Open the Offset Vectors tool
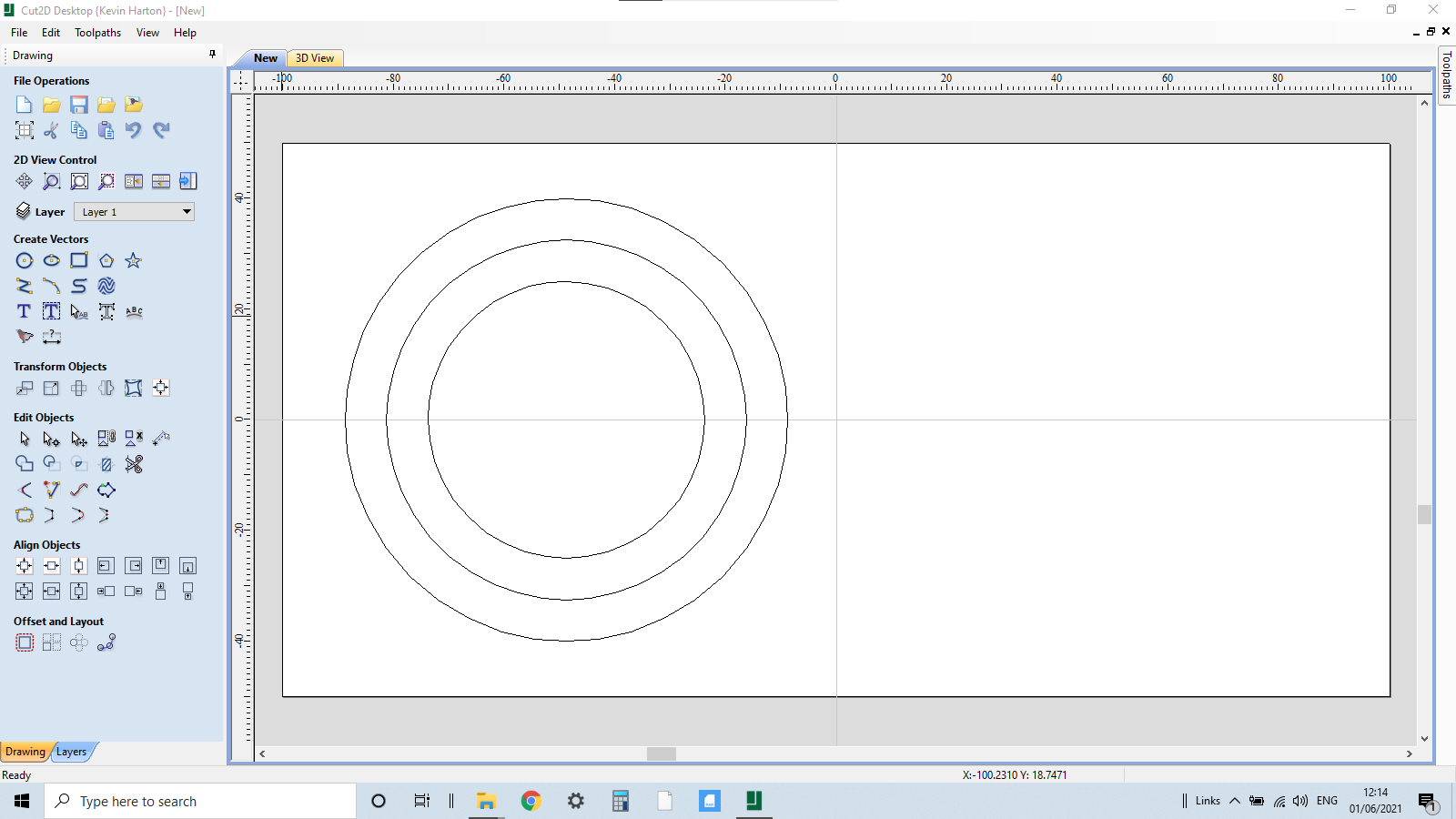1456x819 pixels. [25, 642]
